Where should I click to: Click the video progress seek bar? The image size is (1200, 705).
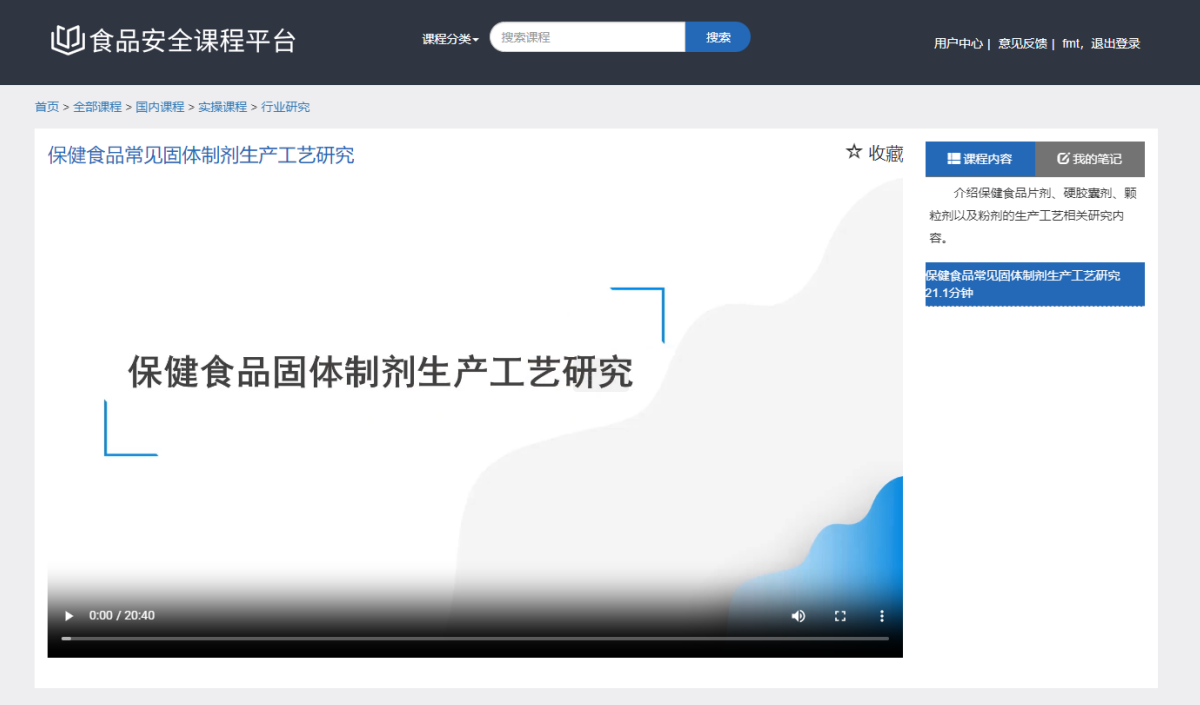(x=475, y=638)
